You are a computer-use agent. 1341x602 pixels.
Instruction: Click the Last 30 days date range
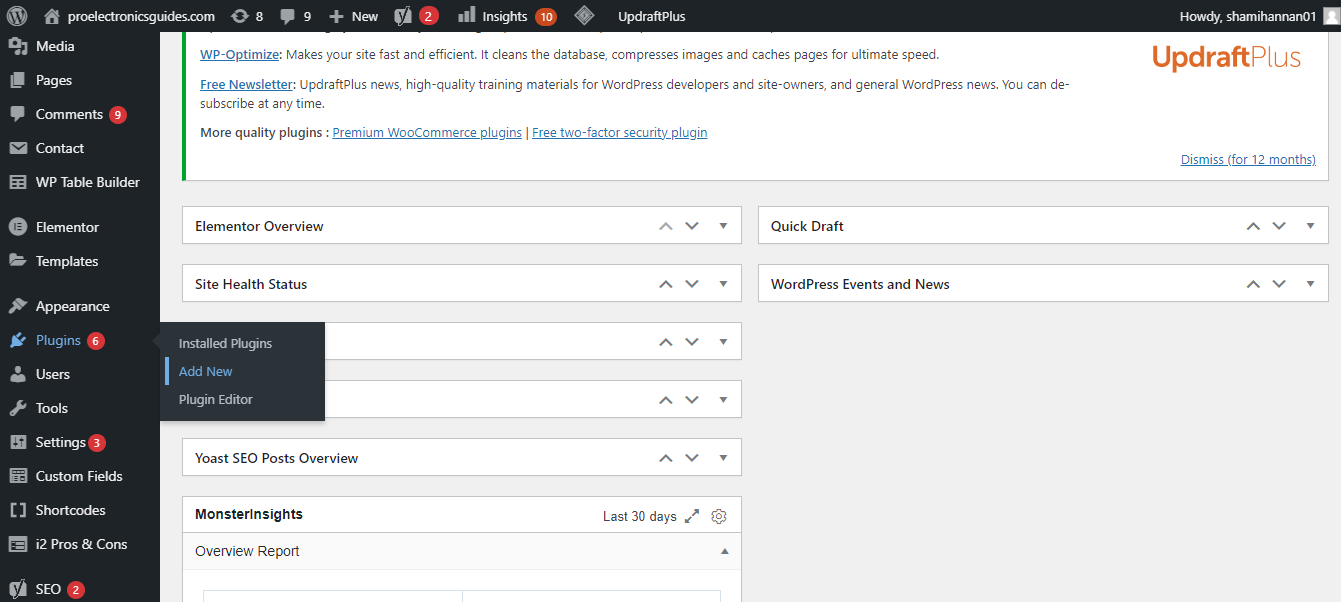coord(639,516)
